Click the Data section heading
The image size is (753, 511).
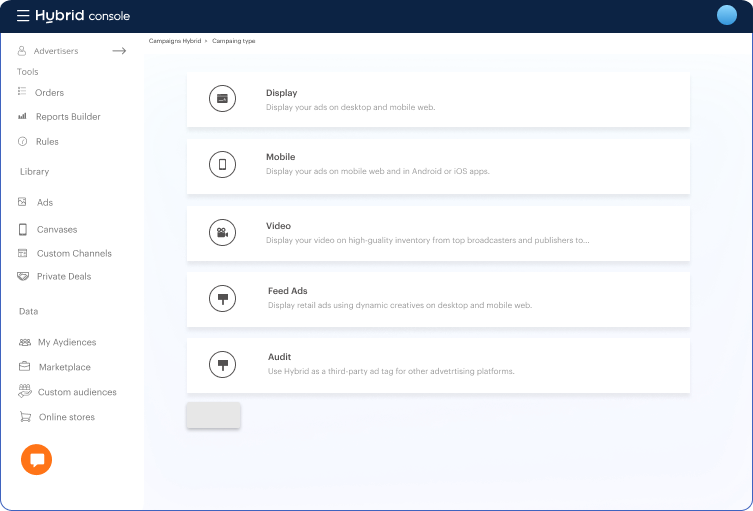(x=28, y=311)
